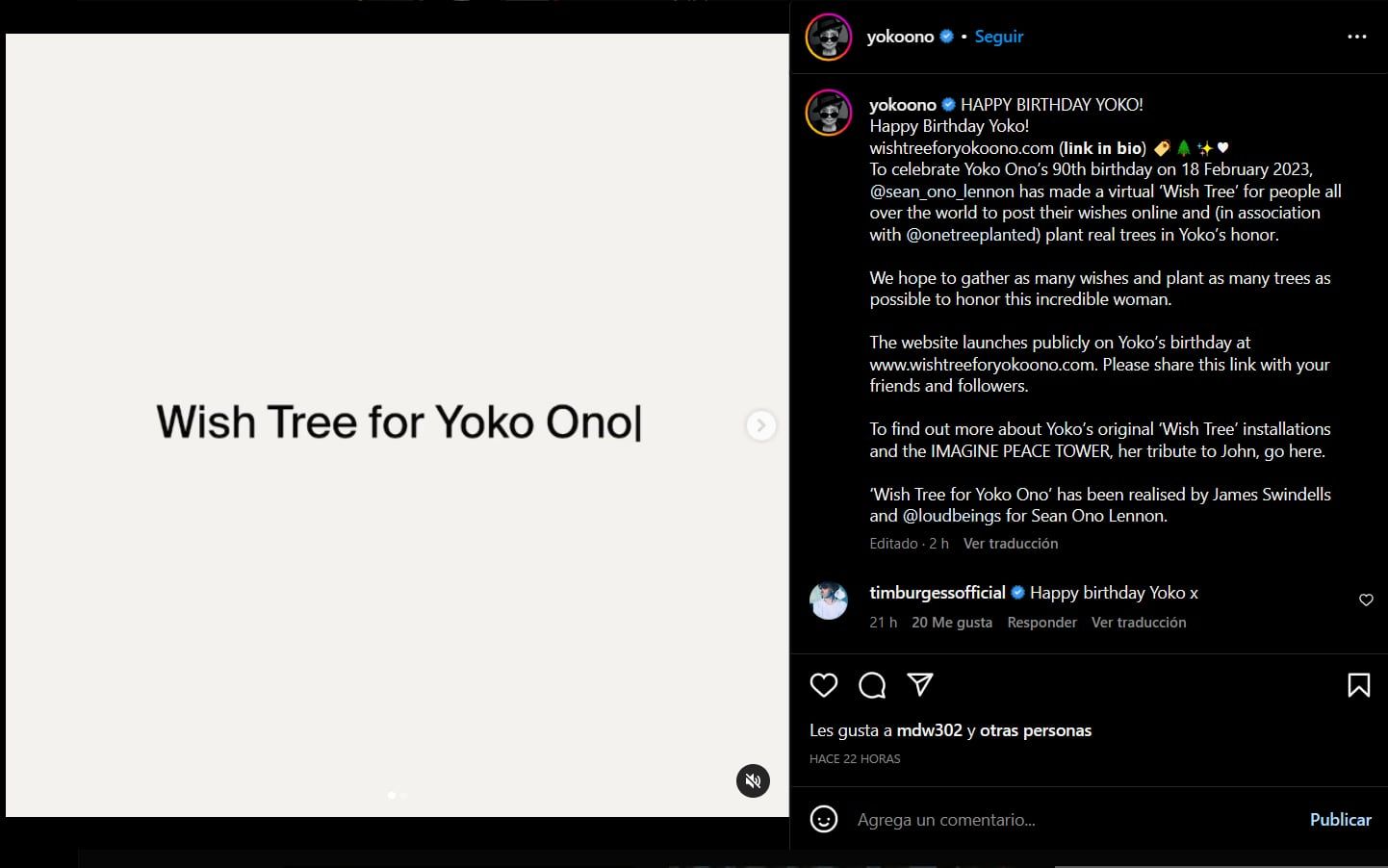Show translation of timburgessofficial's comment
Screen dimensions: 1388x868
[x=1139, y=622]
